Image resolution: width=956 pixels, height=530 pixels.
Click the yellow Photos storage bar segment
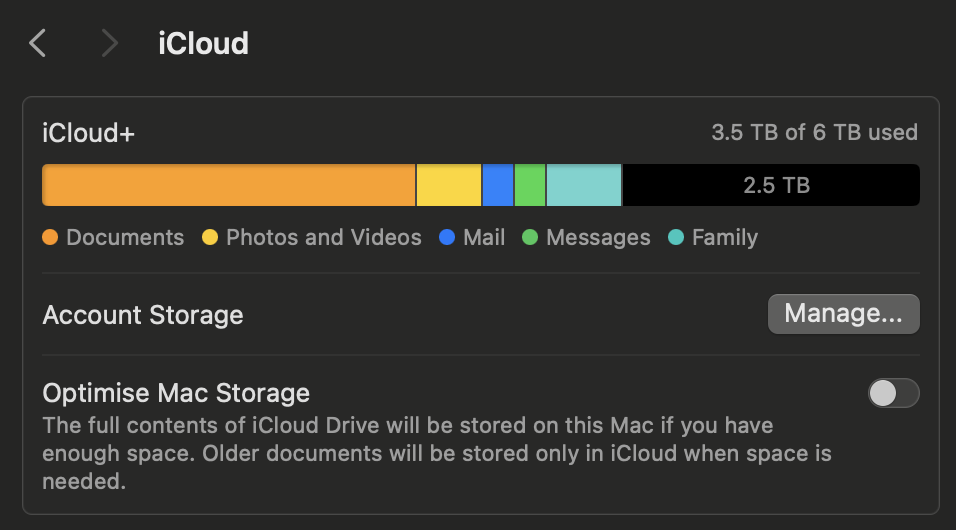click(x=448, y=185)
